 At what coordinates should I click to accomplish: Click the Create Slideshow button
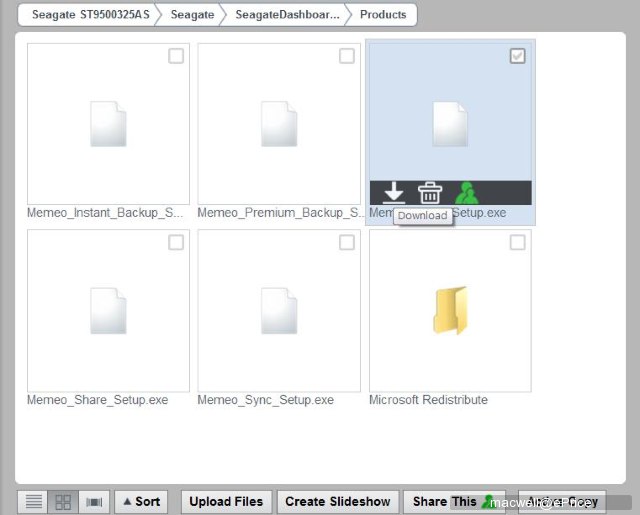pyautogui.click(x=338, y=502)
